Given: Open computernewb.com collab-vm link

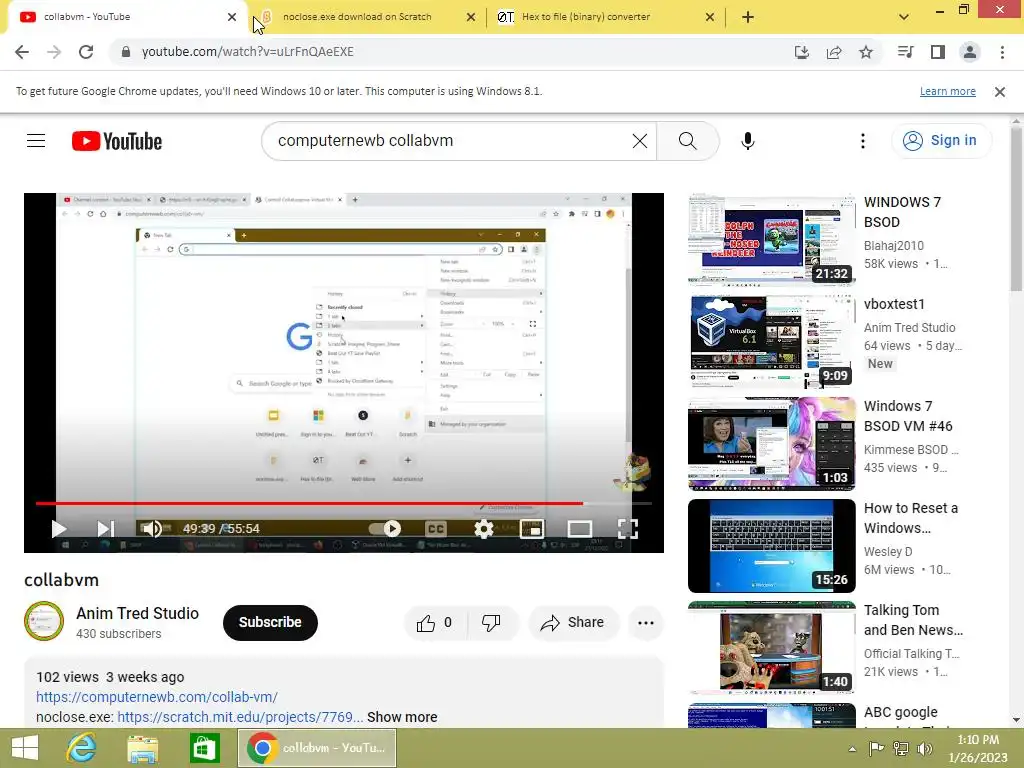Looking at the screenshot, I should 157,697.
